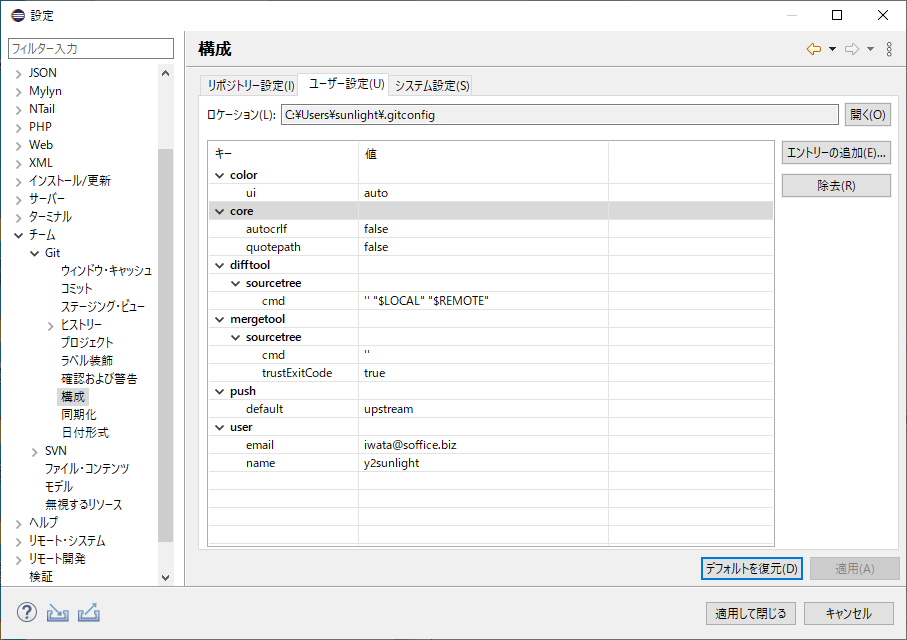Click the デフォルトを復元 button
The image size is (907, 640).
pyautogui.click(x=752, y=568)
